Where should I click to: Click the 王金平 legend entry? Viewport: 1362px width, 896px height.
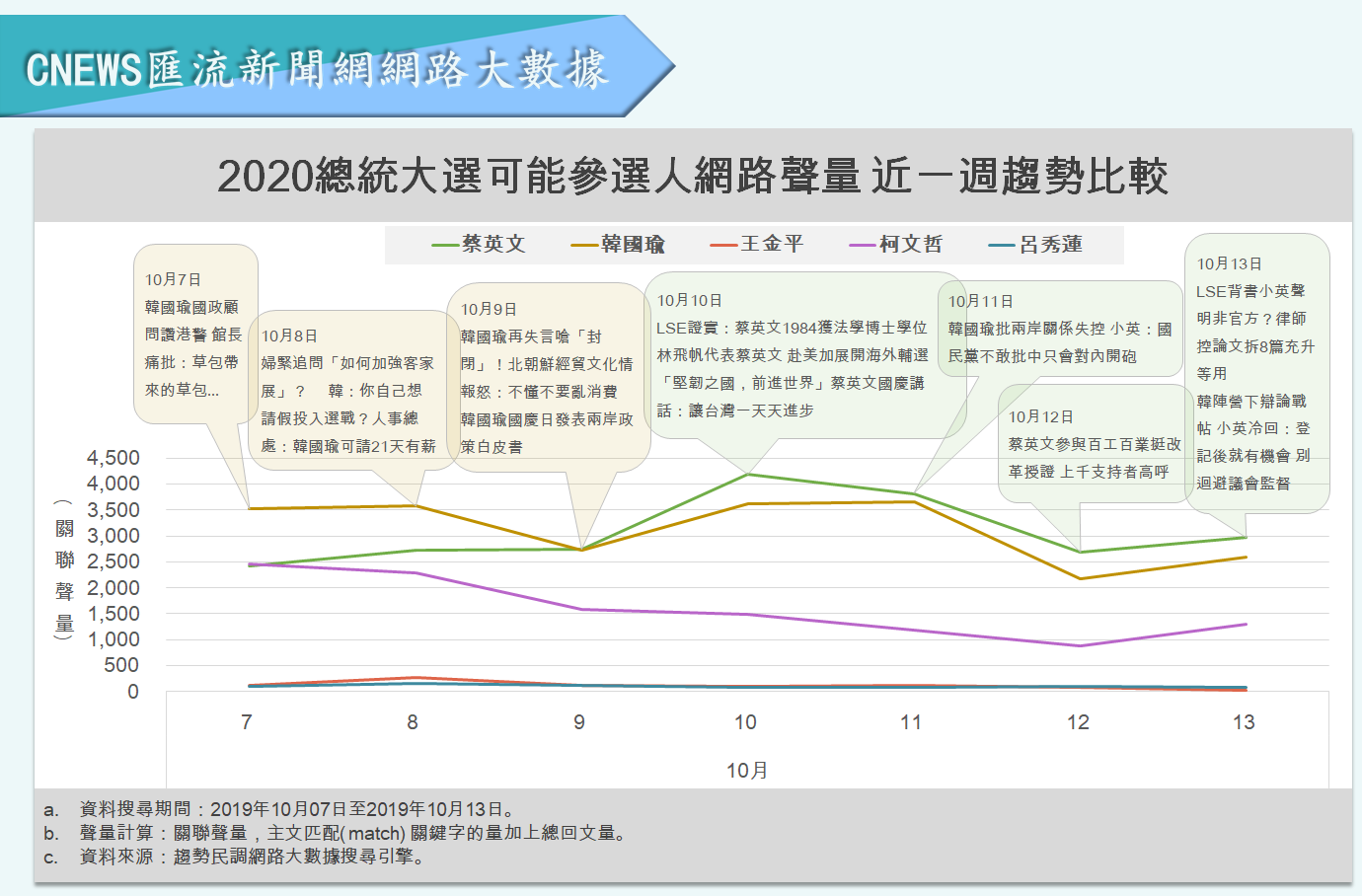point(757,244)
